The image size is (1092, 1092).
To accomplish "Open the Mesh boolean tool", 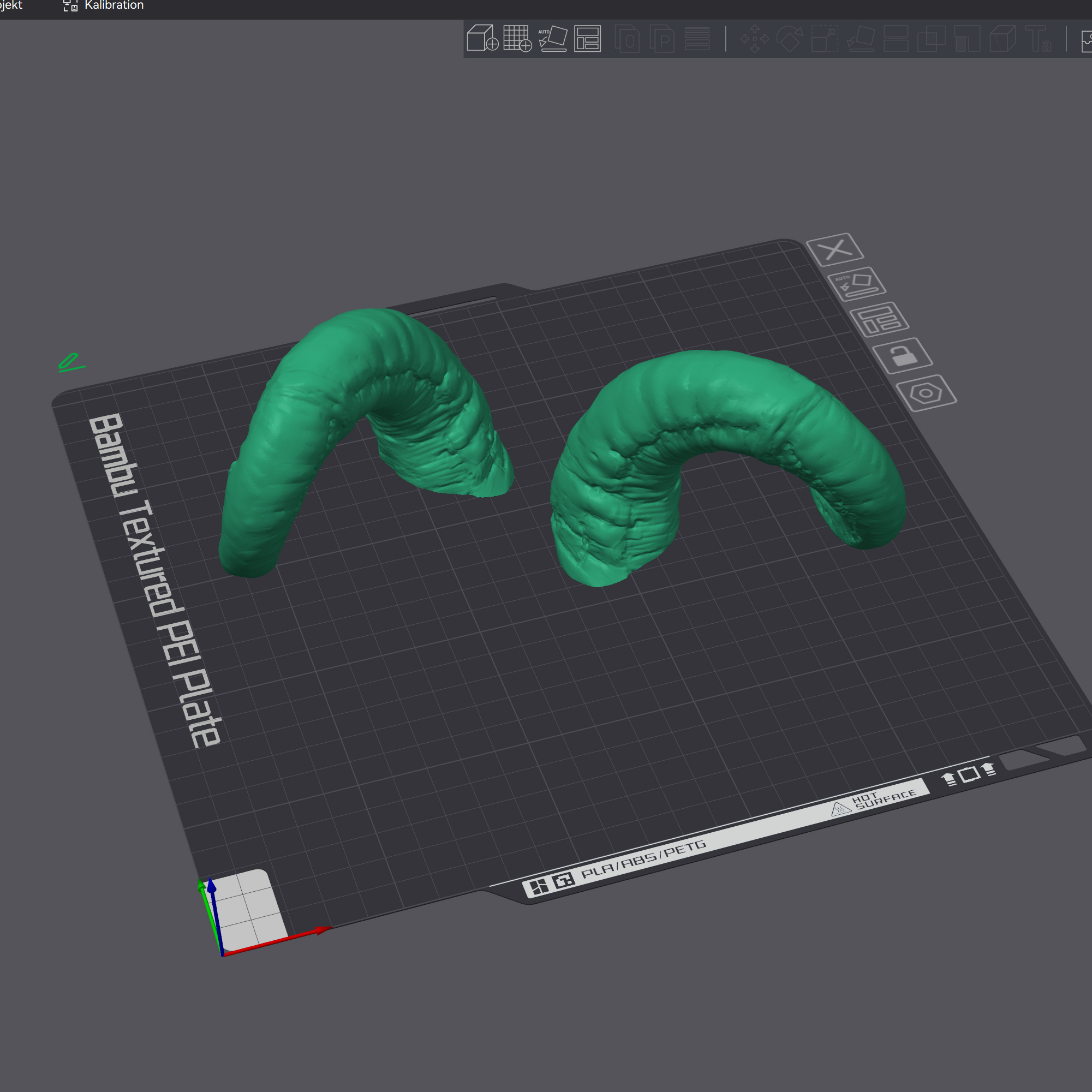I will pyautogui.click(x=931, y=38).
